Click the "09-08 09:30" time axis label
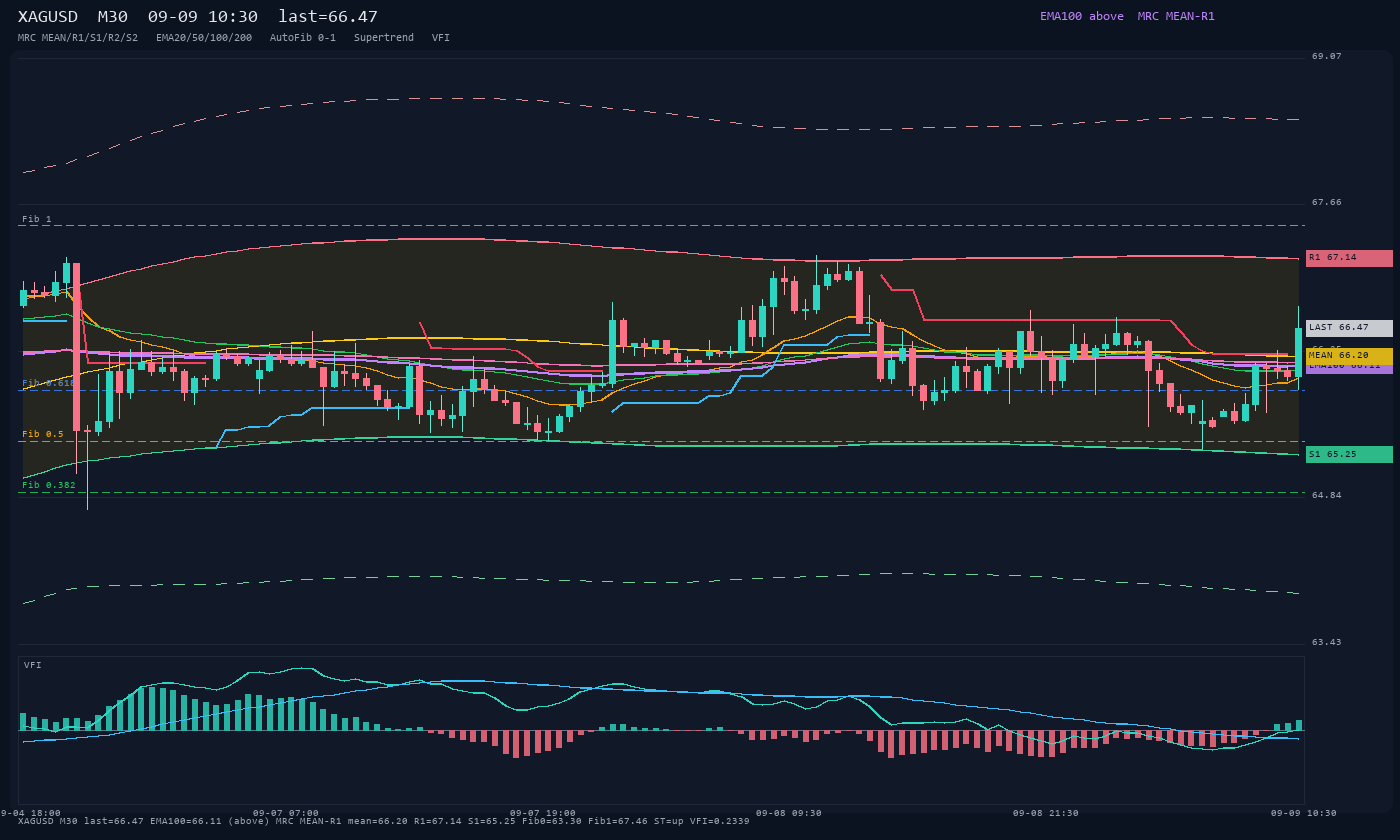Viewport: 1400px width, 840px height. [789, 813]
